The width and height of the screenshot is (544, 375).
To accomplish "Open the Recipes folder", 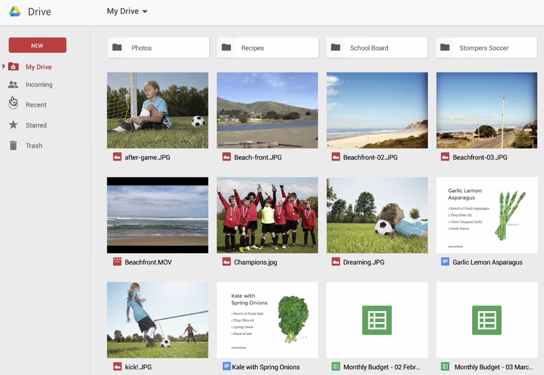I will [268, 48].
